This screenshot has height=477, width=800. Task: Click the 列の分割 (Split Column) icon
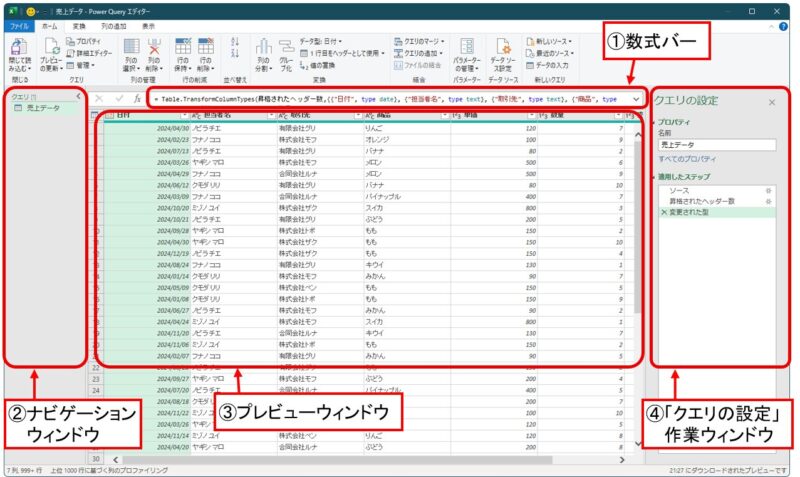pos(263,47)
